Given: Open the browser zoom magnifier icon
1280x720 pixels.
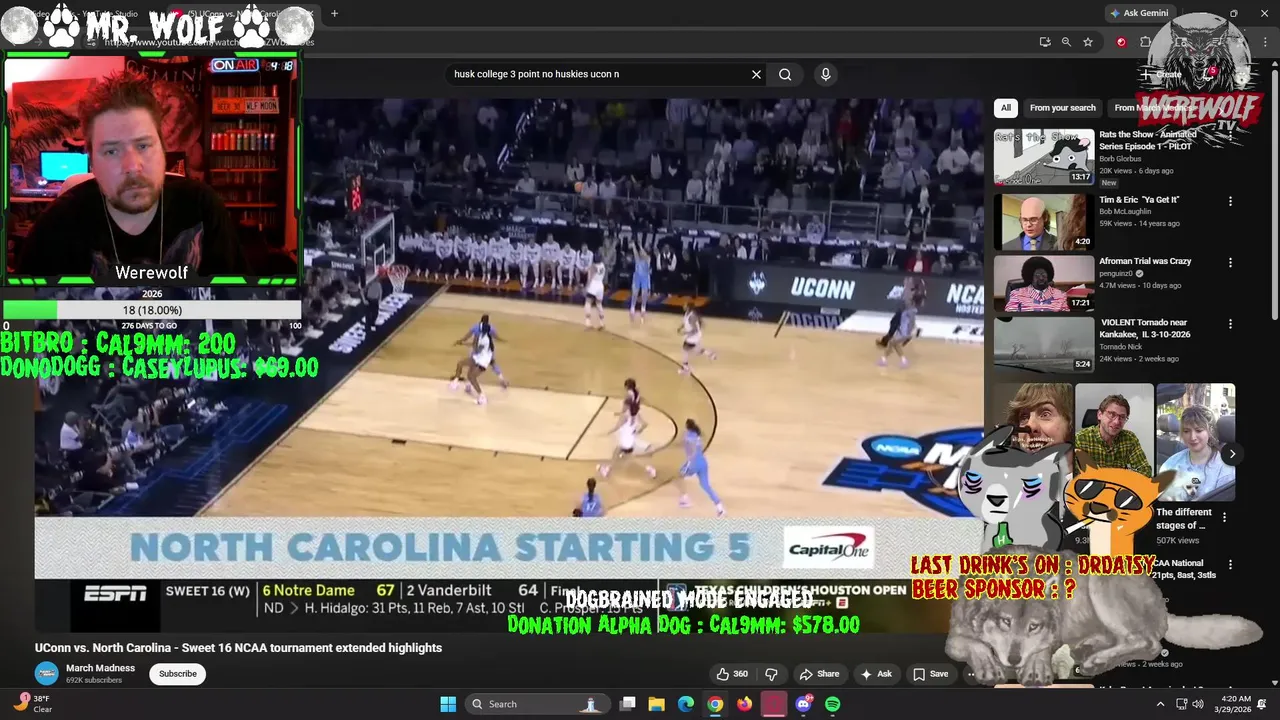Looking at the screenshot, I should coord(1066,42).
